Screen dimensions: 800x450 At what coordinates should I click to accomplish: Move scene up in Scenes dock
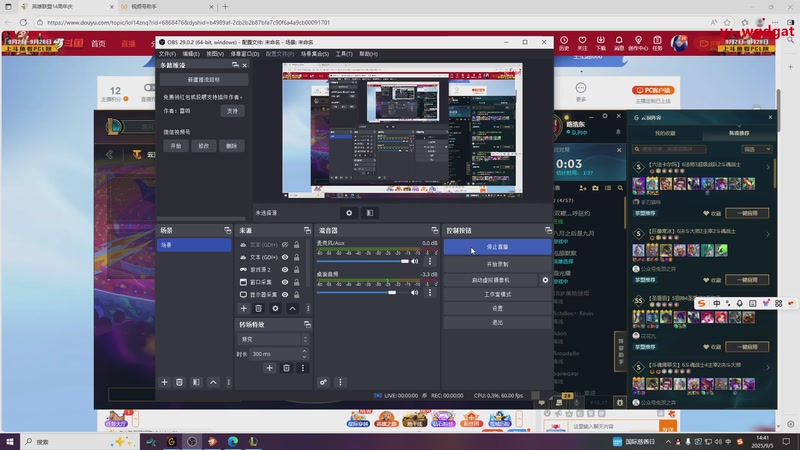coord(213,382)
